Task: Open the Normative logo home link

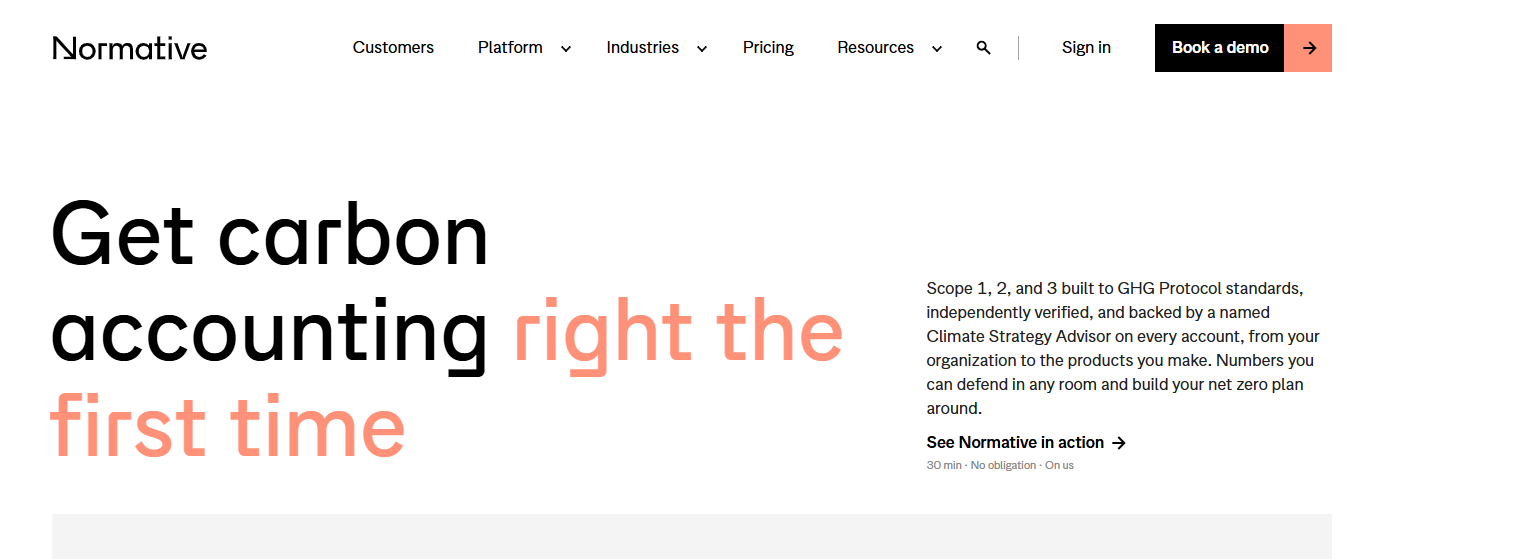Action: pos(130,48)
